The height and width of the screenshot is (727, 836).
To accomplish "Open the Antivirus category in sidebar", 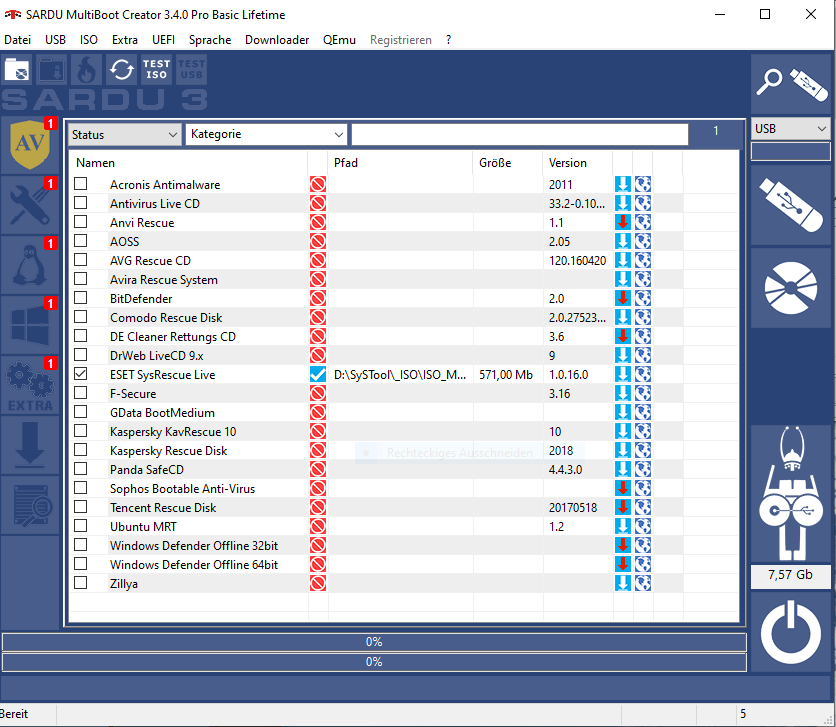I will tap(30, 145).
